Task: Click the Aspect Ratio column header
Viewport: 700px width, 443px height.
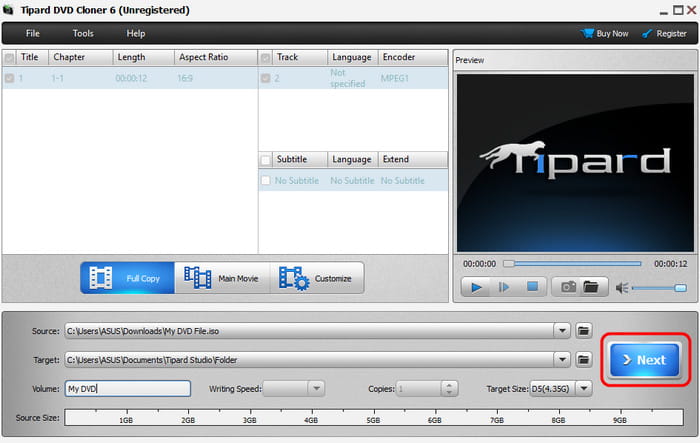Action: point(216,57)
